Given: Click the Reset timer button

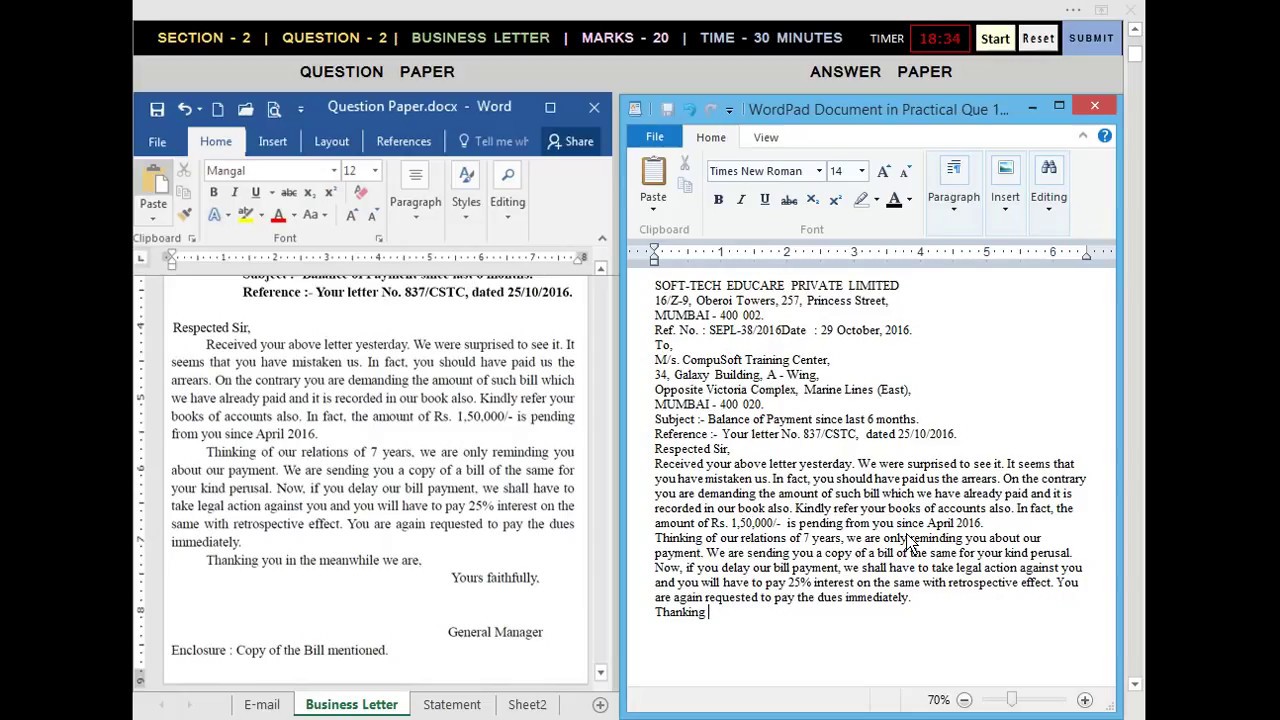Looking at the screenshot, I should pyautogui.click(x=1038, y=39).
